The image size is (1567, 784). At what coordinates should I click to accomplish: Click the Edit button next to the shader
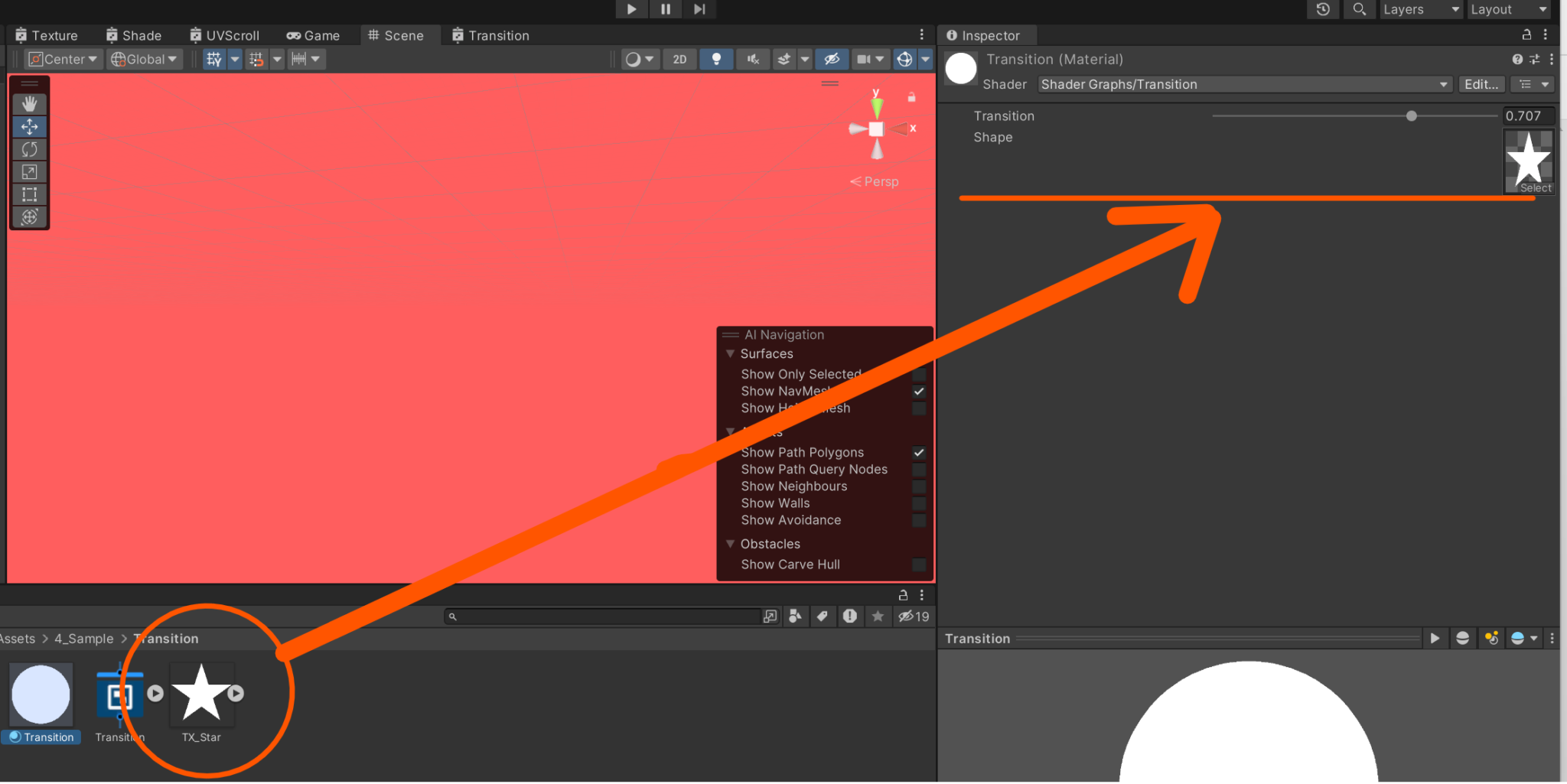coord(1481,84)
